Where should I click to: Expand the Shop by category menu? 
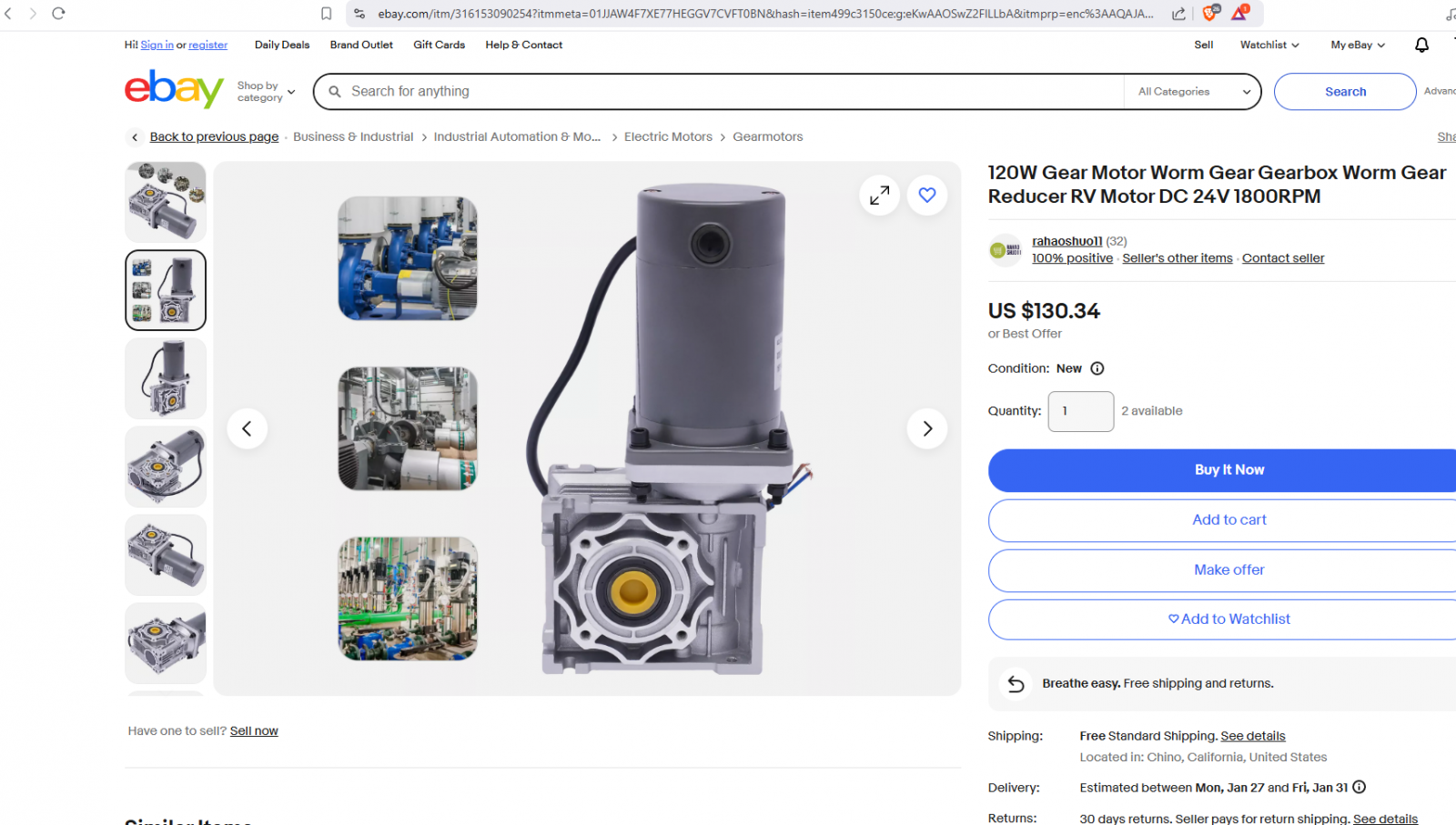click(266, 92)
